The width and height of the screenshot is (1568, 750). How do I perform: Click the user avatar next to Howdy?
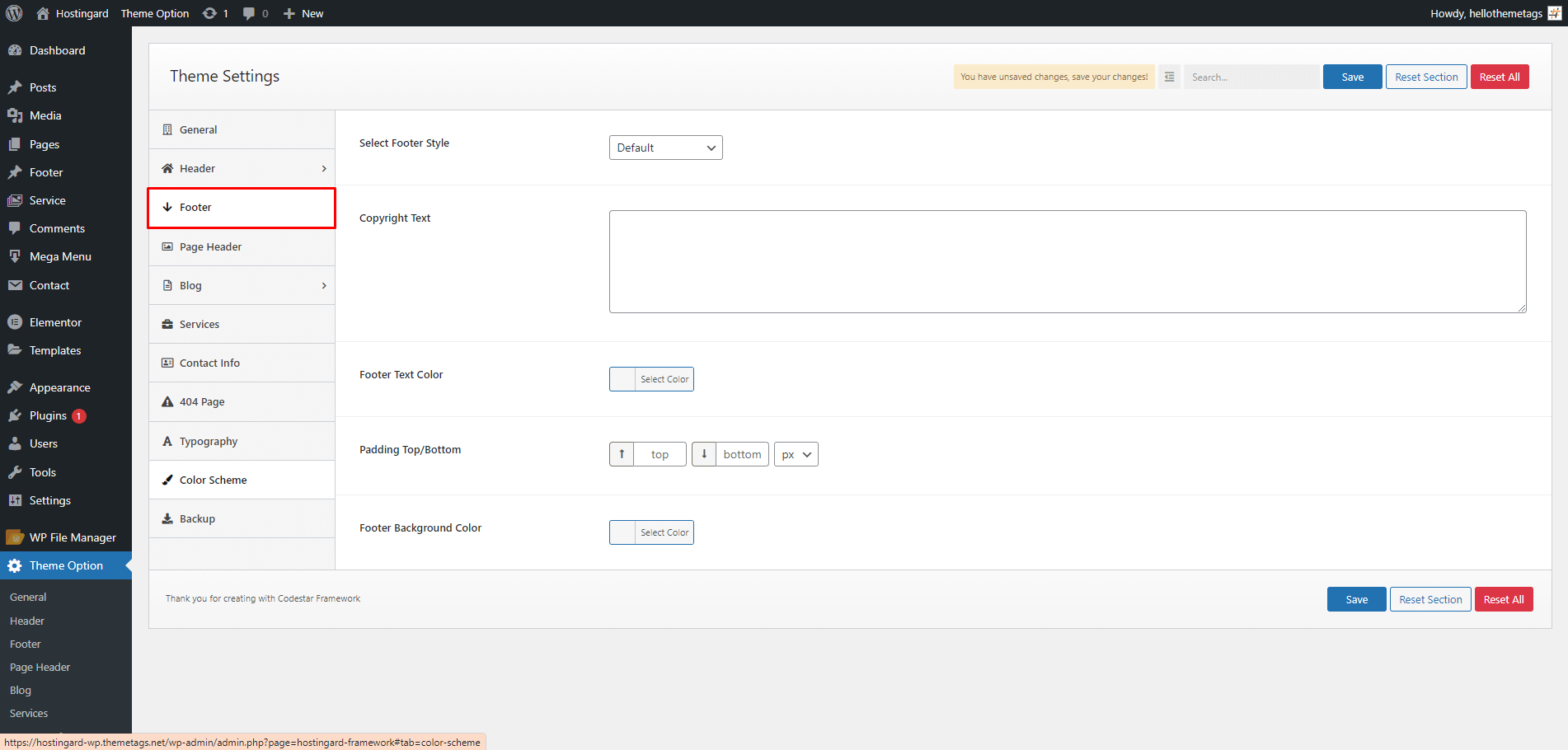coord(1555,13)
